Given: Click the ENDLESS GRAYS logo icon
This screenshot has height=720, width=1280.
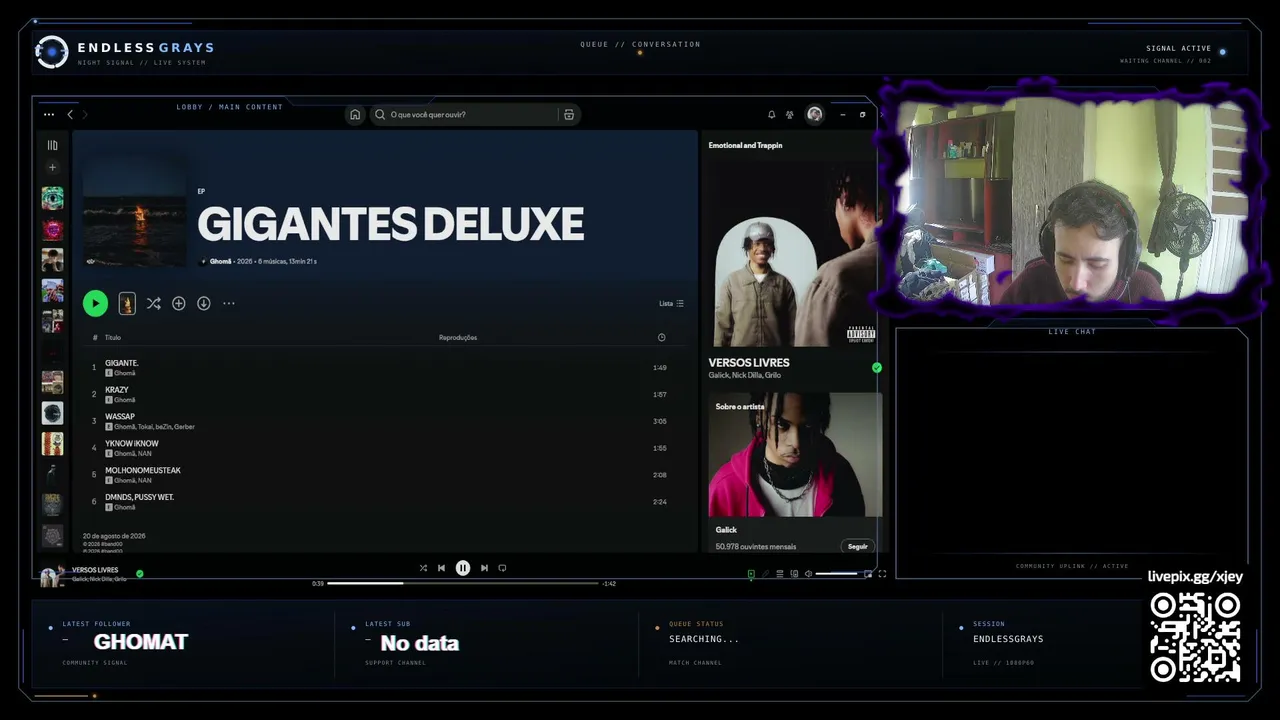Looking at the screenshot, I should coord(52,52).
